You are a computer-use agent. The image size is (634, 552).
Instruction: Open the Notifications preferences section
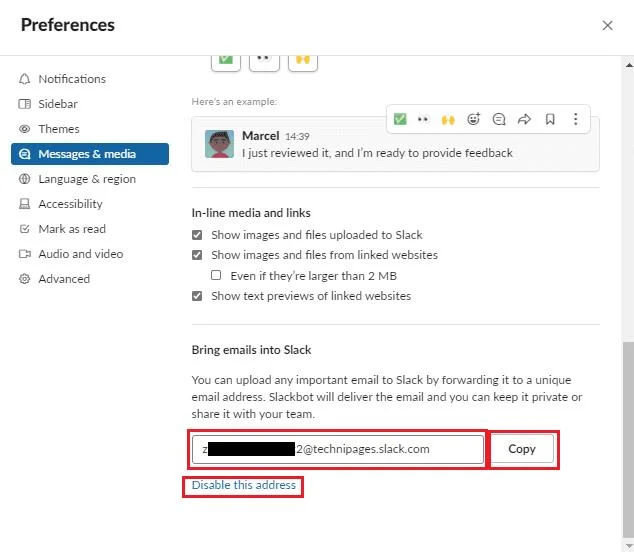(x=90, y=79)
